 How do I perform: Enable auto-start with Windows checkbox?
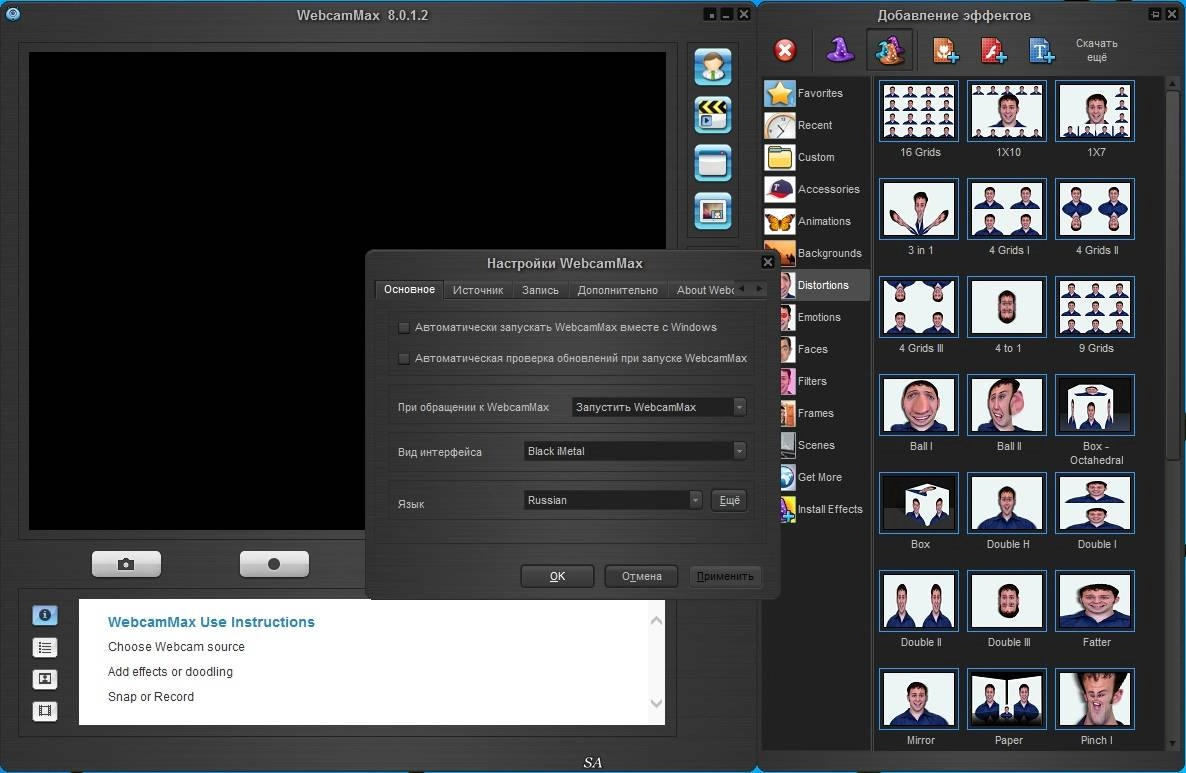tap(404, 328)
